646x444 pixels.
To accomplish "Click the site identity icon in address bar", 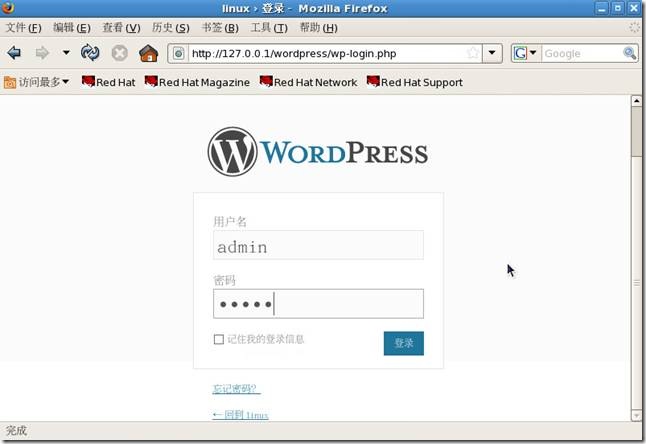I will click(178, 54).
